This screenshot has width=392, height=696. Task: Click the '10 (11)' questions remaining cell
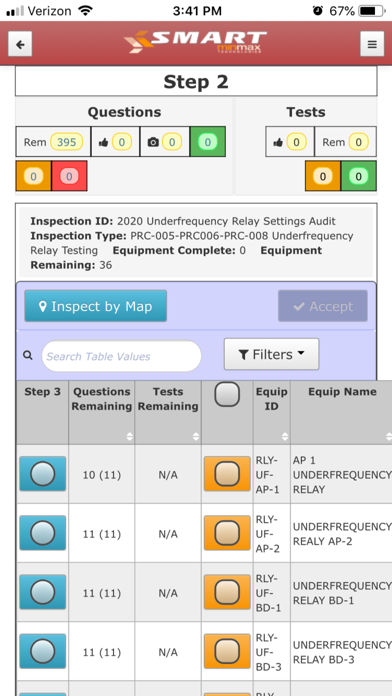(x=102, y=475)
